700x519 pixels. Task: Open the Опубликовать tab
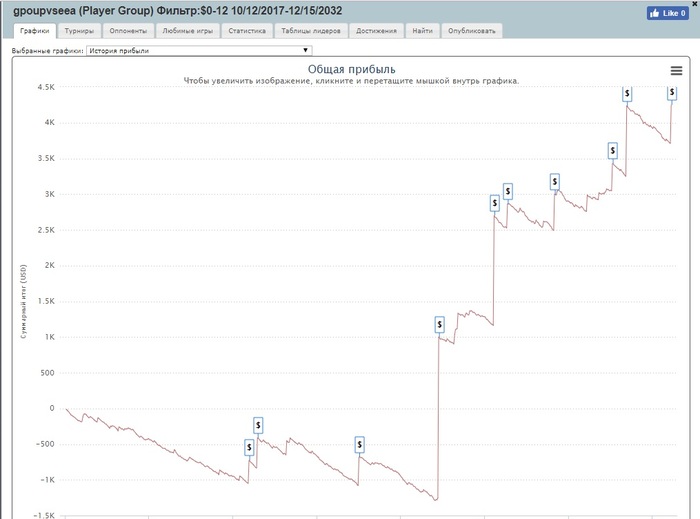point(472,31)
